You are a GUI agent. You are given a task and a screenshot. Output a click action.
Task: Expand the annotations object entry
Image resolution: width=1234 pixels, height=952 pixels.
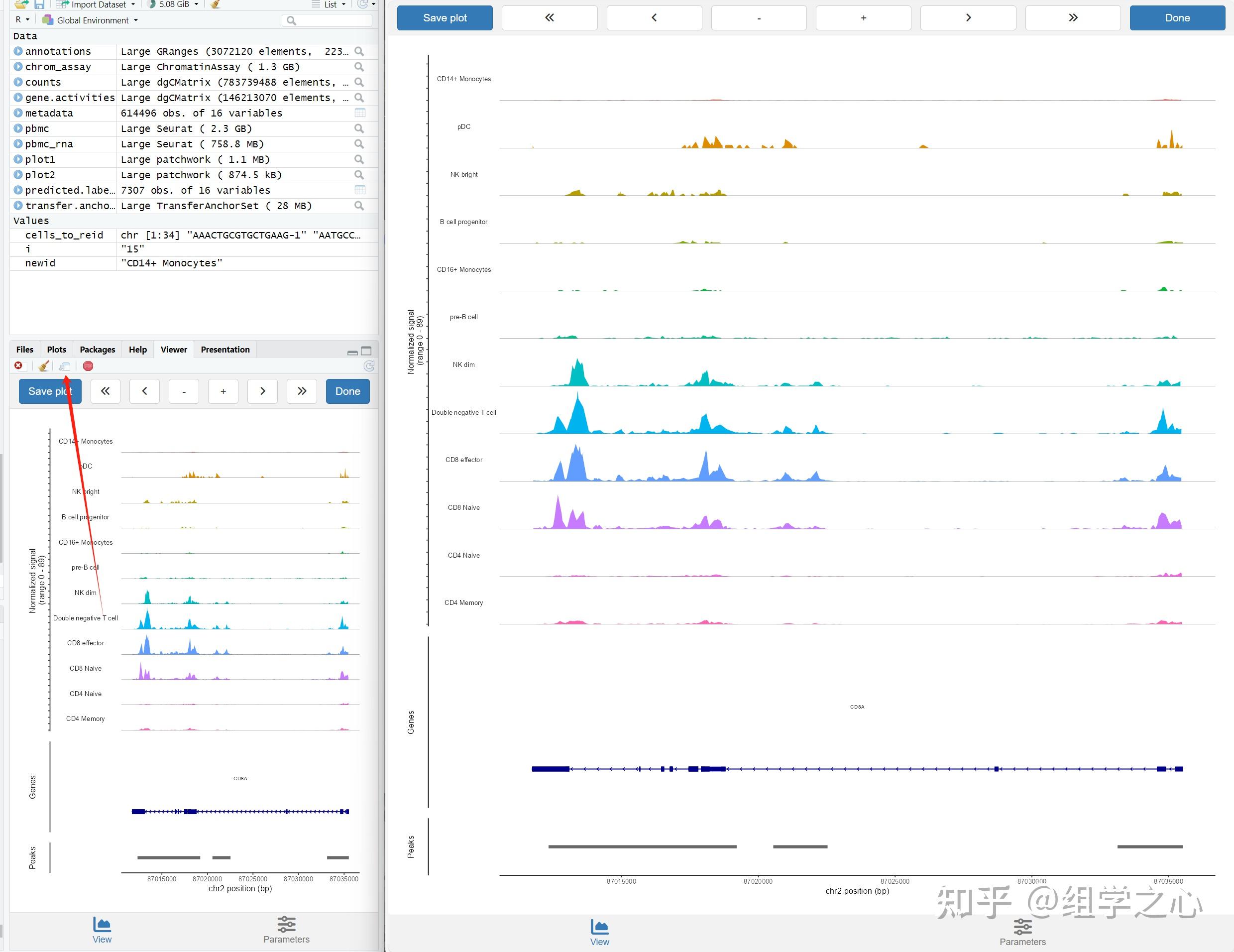click(x=18, y=51)
